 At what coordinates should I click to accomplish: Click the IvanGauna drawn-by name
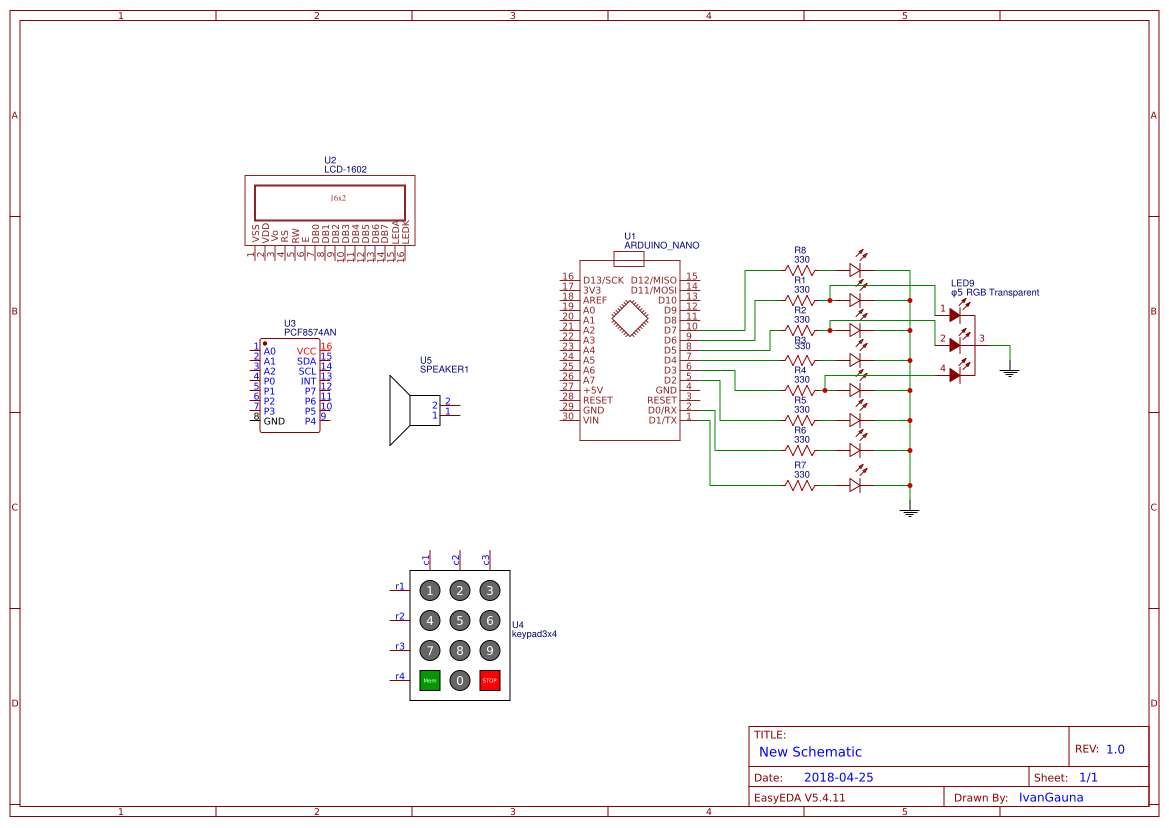coord(1050,797)
